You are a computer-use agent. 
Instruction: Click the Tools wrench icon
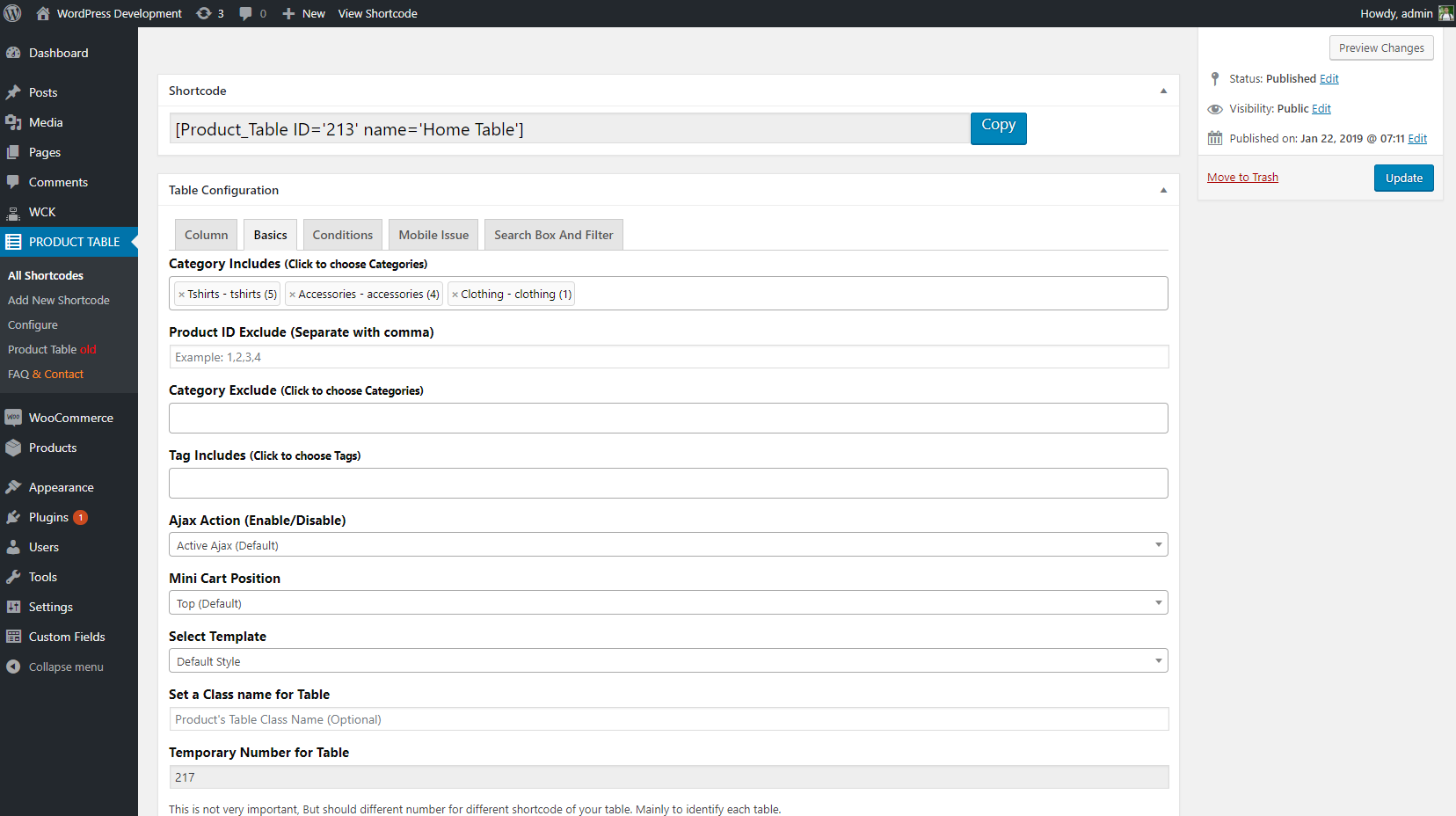13,577
